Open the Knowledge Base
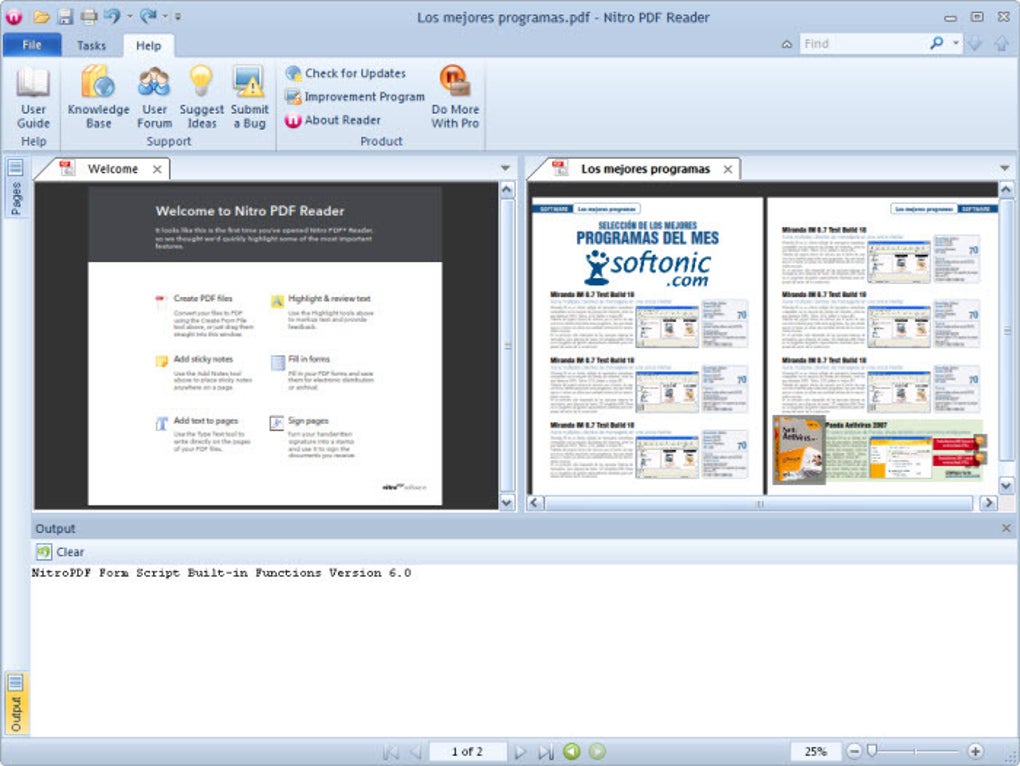The image size is (1020, 766). click(98, 98)
